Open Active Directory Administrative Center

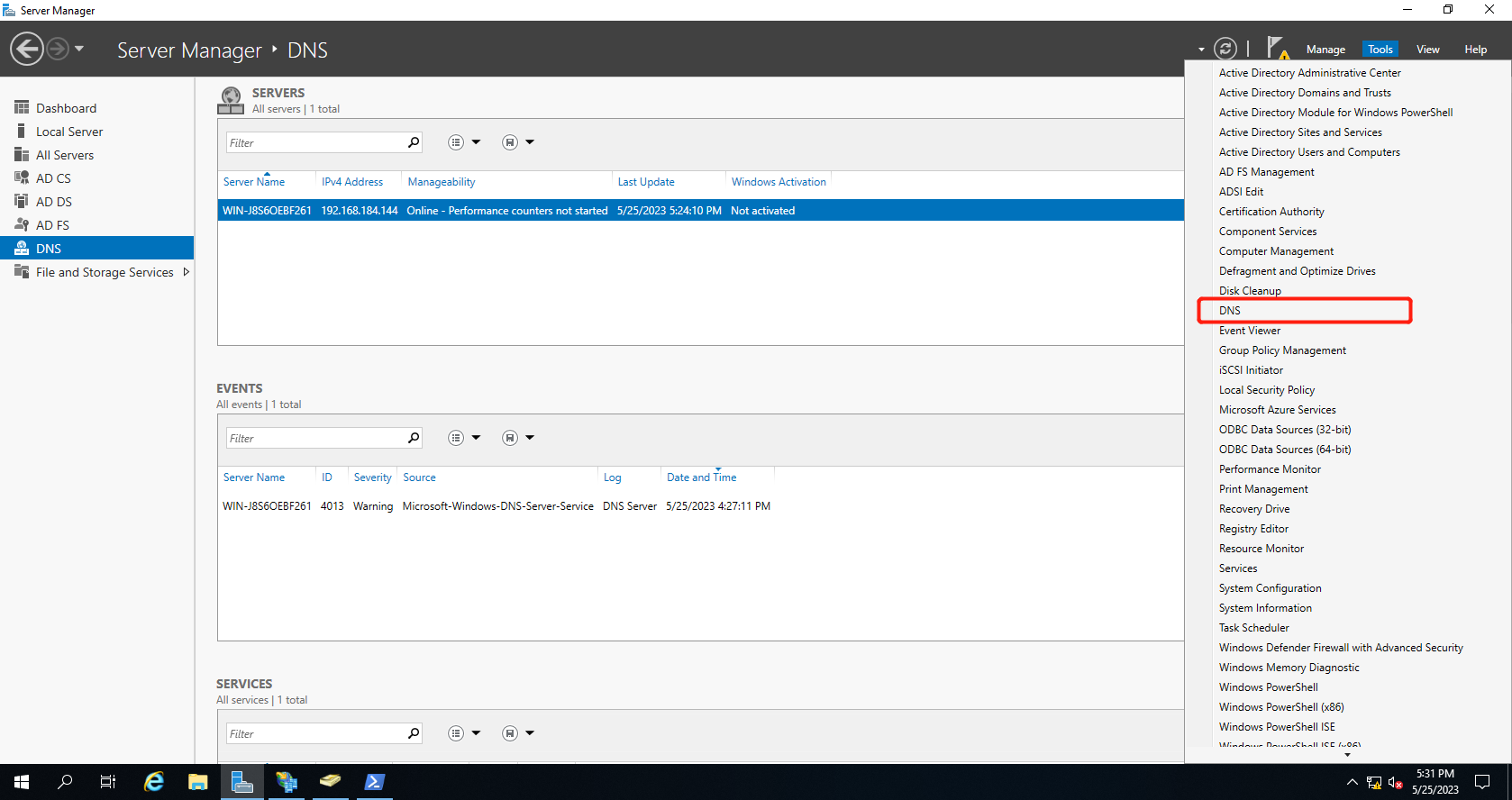click(x=1310, y=73)
